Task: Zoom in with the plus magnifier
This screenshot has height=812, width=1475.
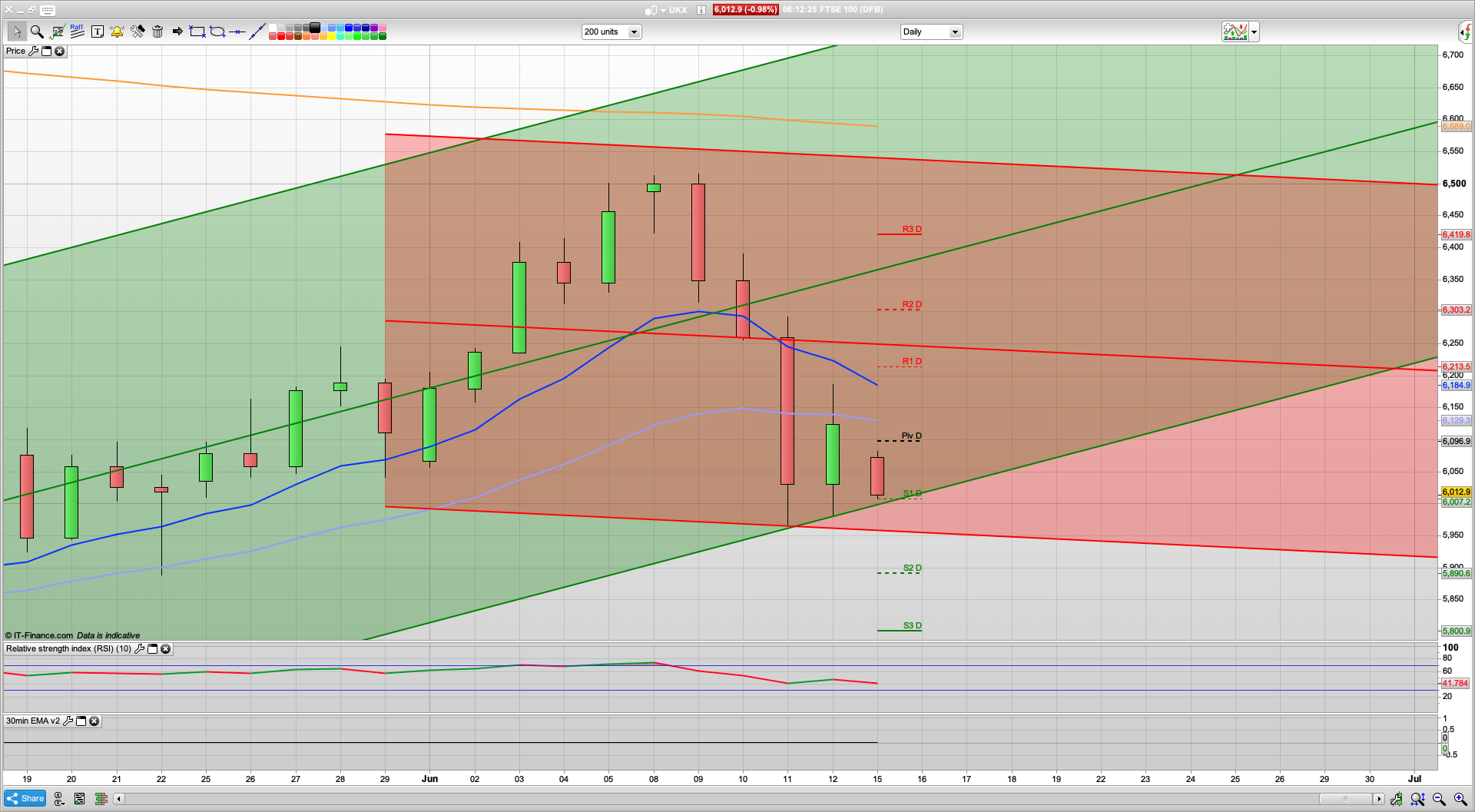Action: point(1460,799)
